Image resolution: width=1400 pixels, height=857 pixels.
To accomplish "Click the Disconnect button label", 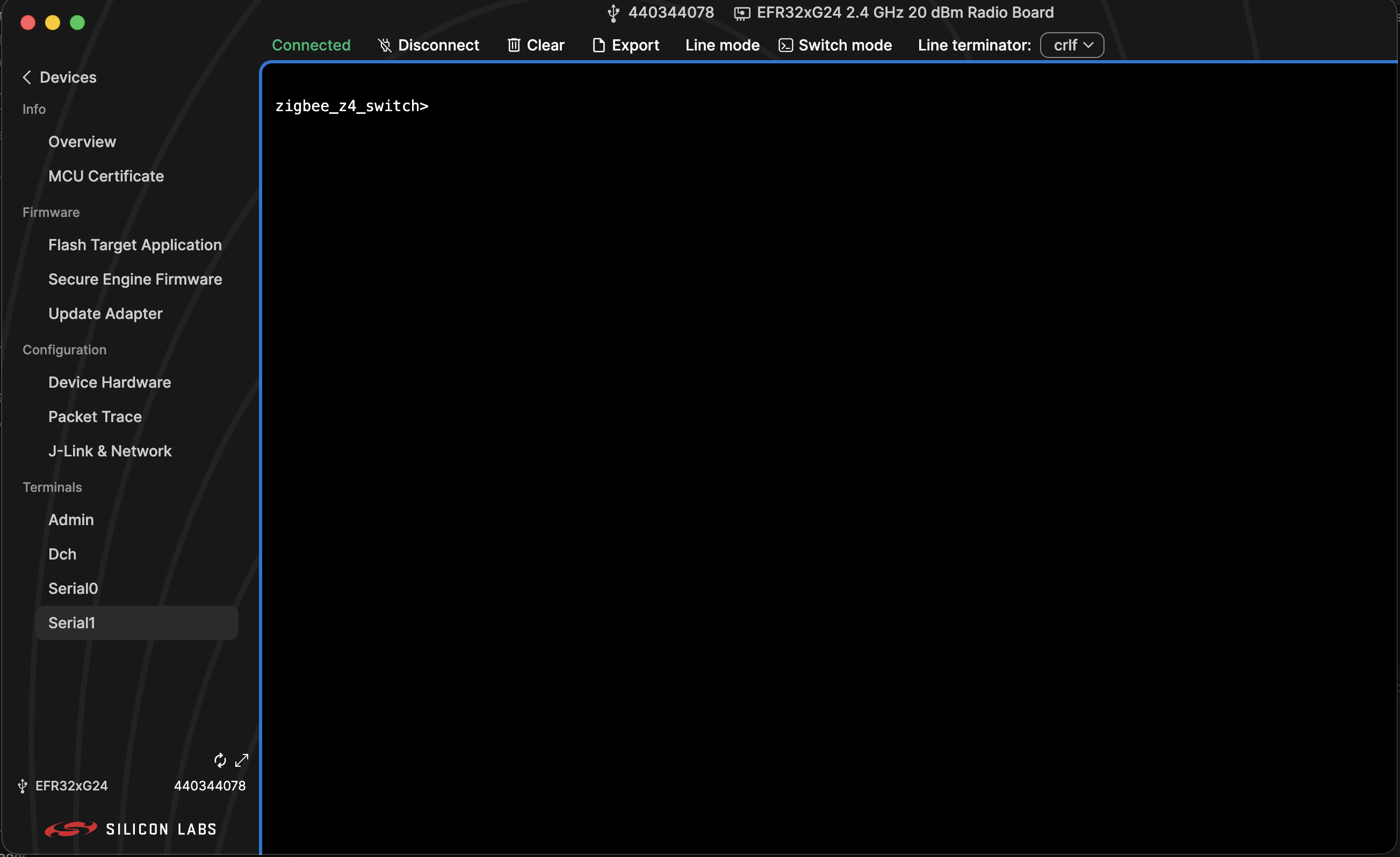I will [x=438, y=45].
